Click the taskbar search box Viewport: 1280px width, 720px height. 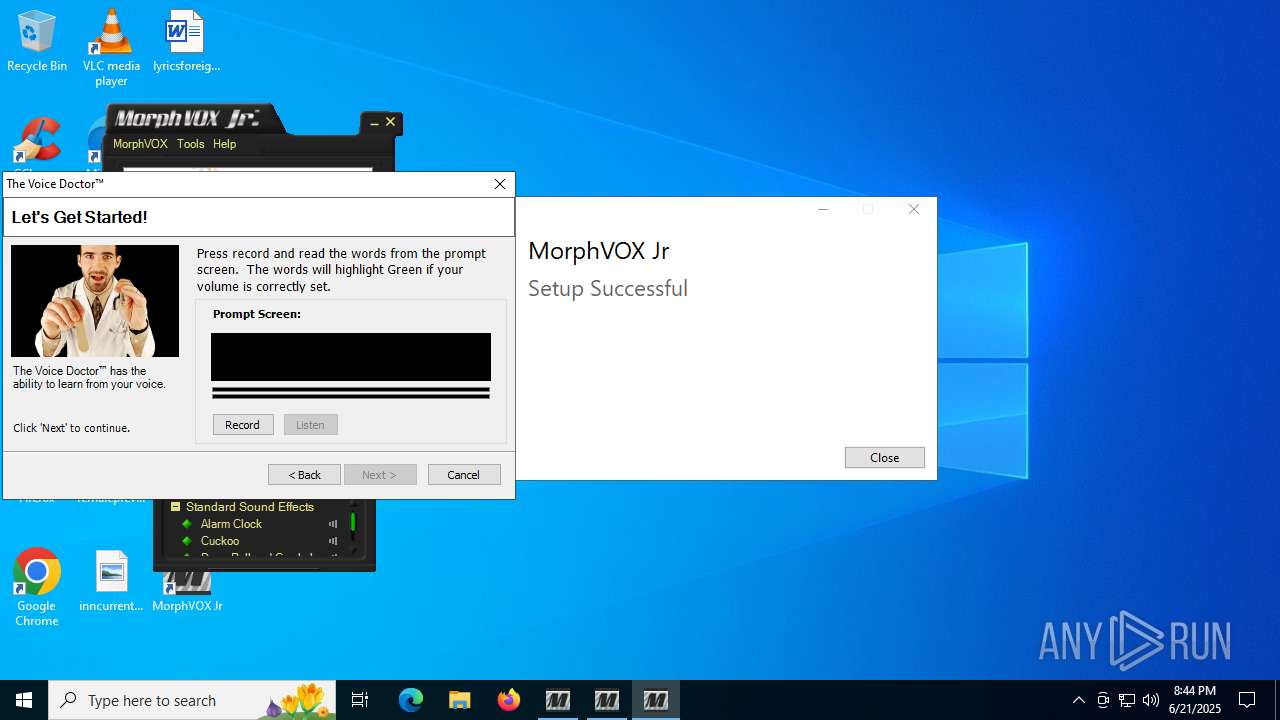click(x=192, y=700)
